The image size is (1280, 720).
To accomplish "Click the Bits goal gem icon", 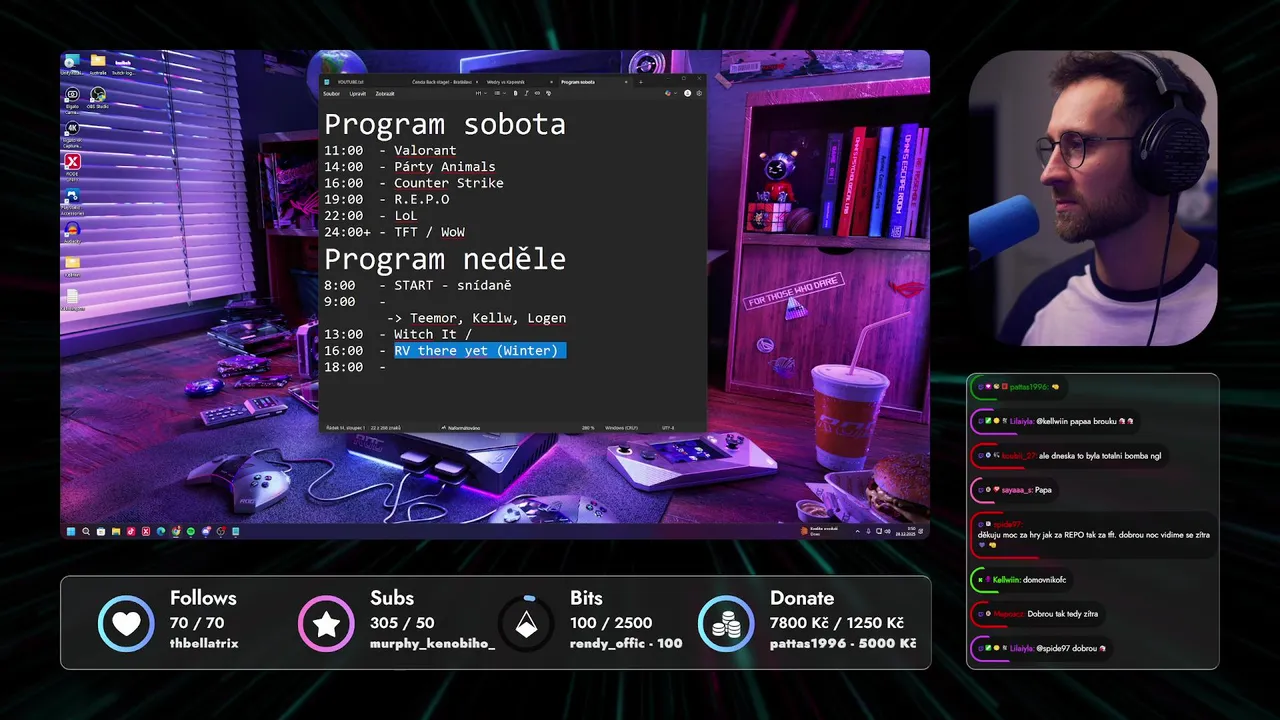I will pos(526,623).
